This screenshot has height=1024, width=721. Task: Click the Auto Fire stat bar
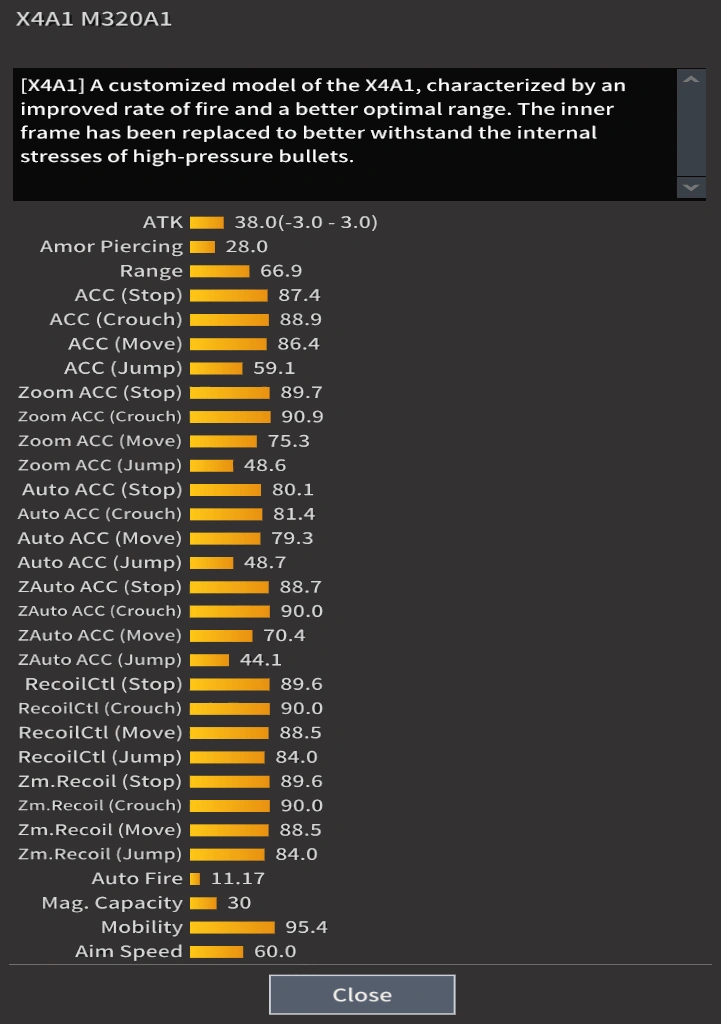point(195,879)
